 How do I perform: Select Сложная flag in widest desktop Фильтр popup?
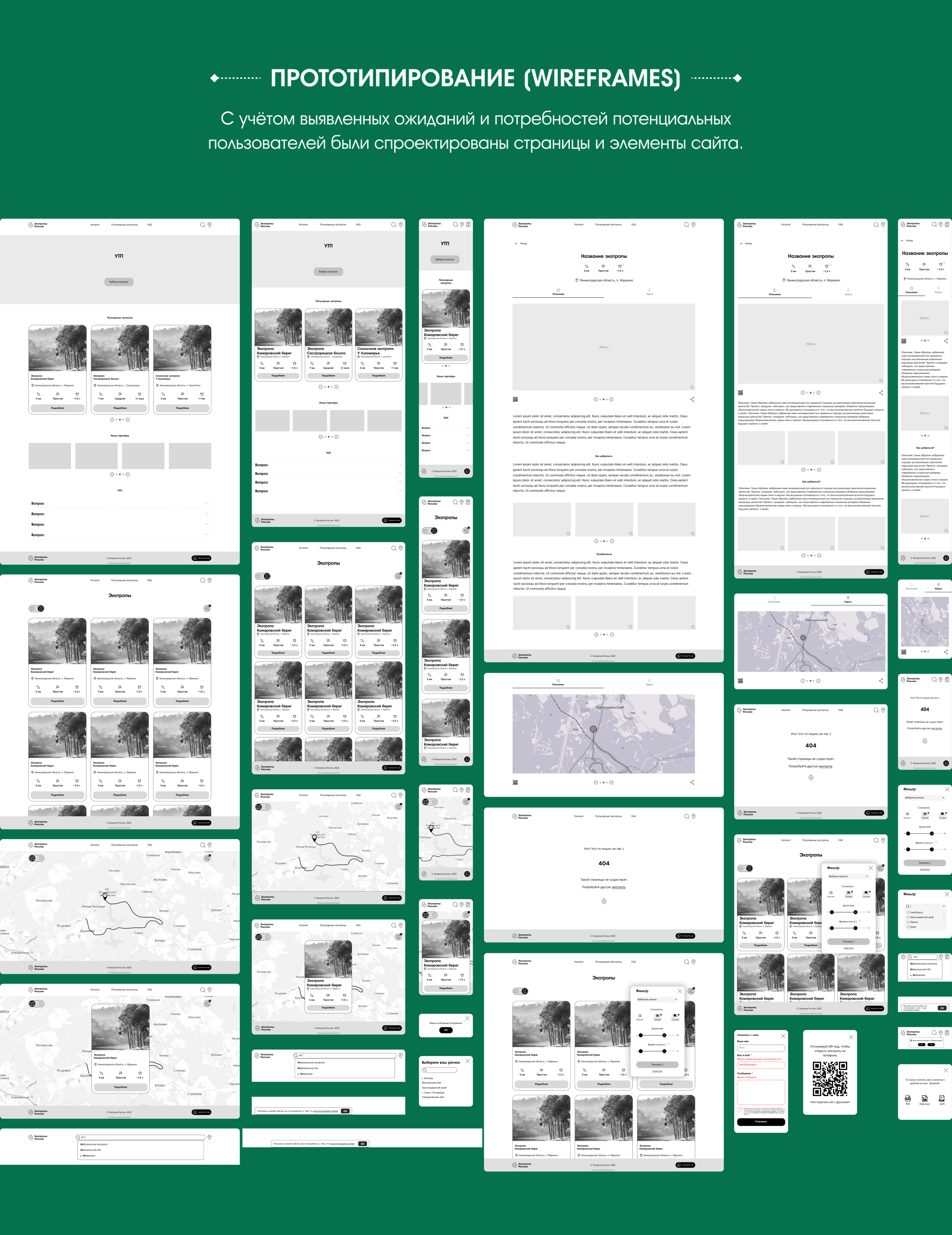tap(675, 1016)
